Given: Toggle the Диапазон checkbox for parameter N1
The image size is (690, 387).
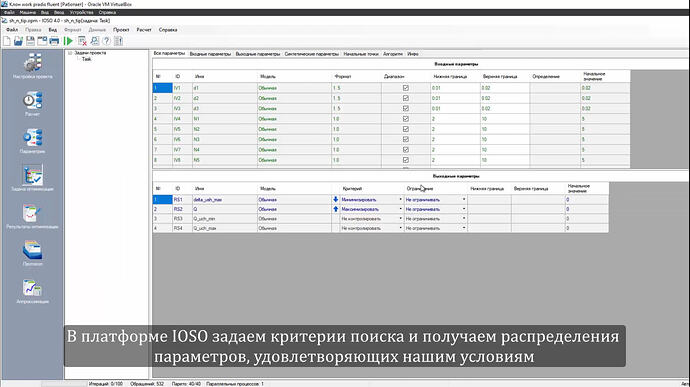Looking at the screenshot, I should click(406, 119).
